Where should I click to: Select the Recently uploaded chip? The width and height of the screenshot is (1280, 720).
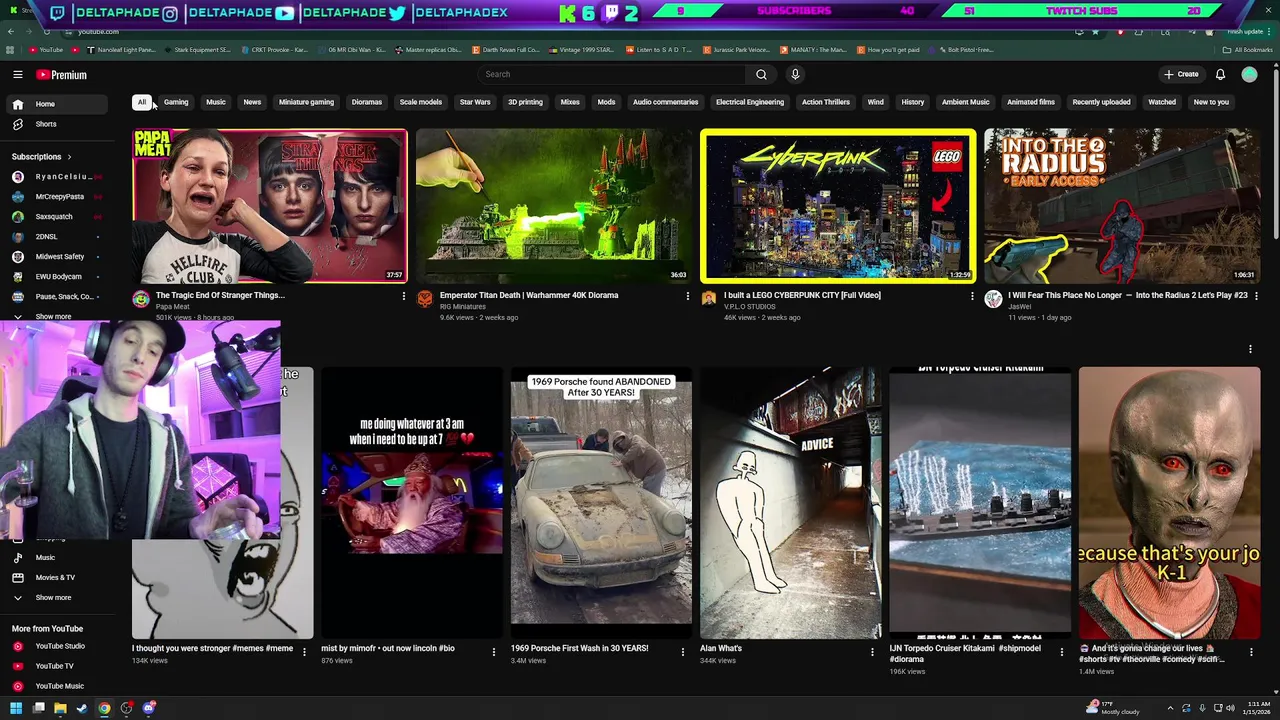[1101, 102]
